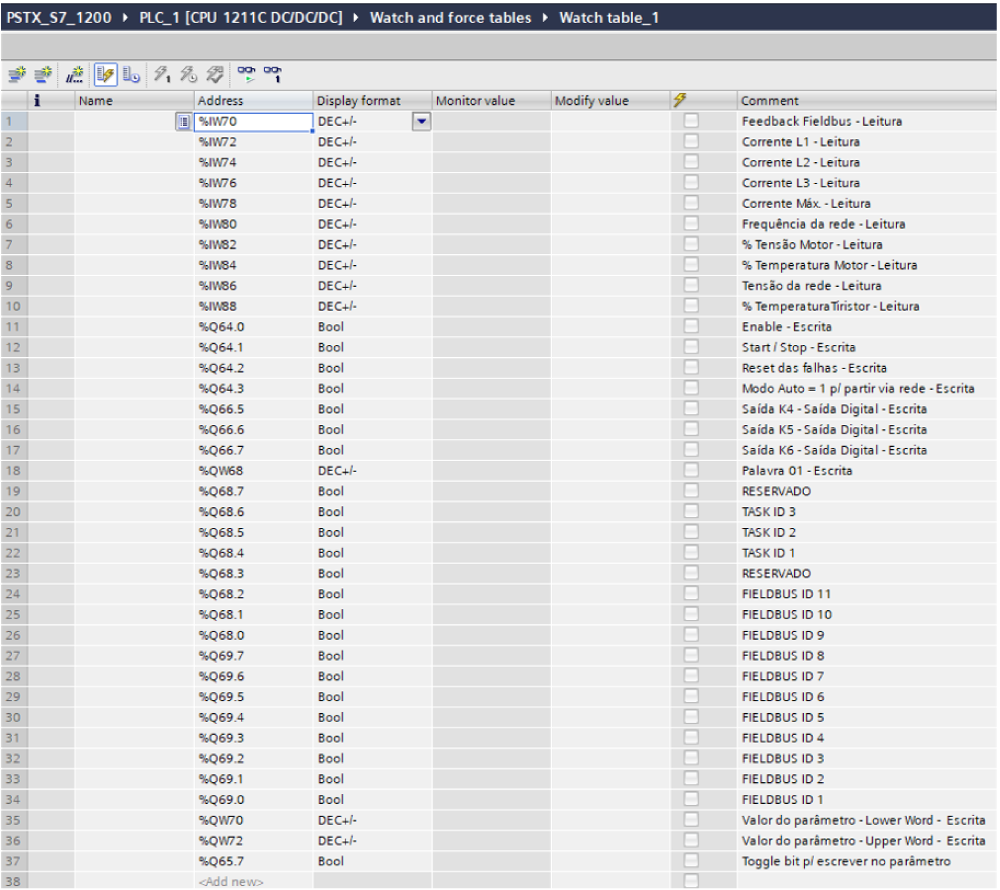Click address cell %Q64.1
This screenshot has width=1000, height=890.
(253, 347)
